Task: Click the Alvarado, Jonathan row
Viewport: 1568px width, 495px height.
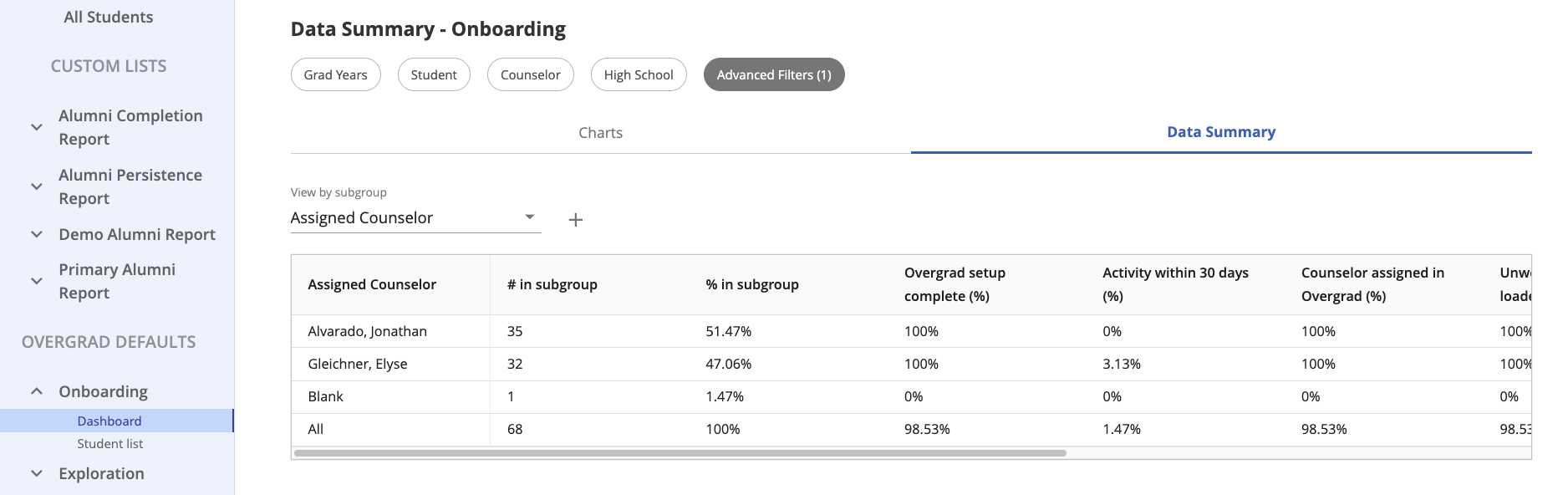Action: coord(368,331)
